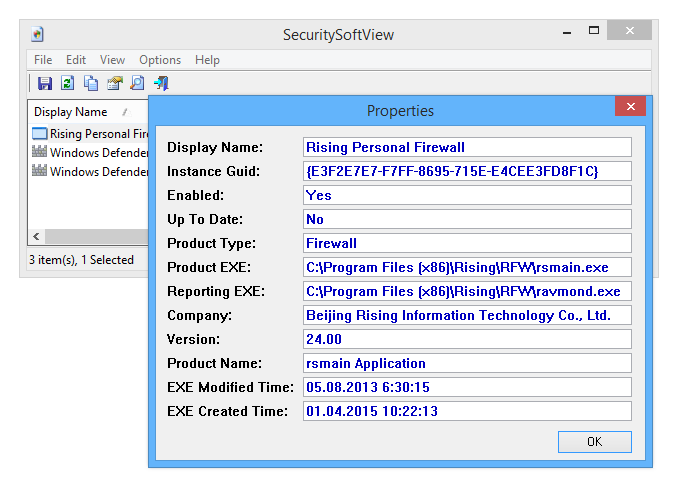This screenshot has height=489, width=684.
Task: Open Properties via the toolbar icon
Action: (x=115, y=83)
